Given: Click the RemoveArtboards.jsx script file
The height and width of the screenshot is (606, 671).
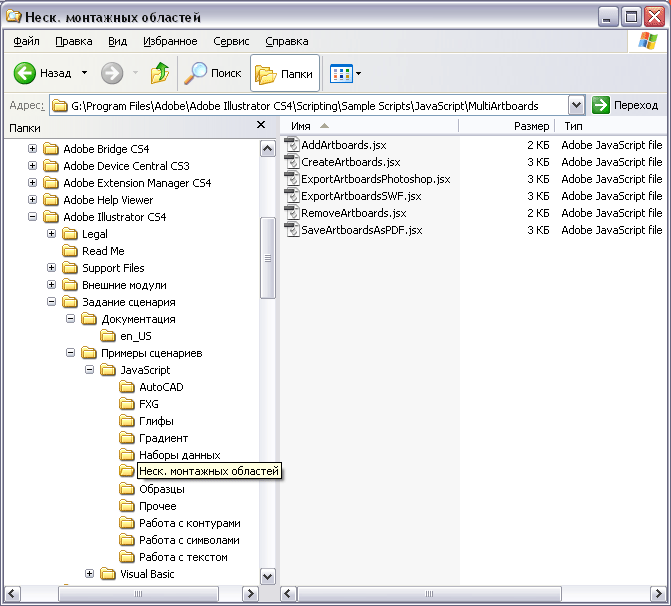Looking at the screenshot, I should click(353, 213).
